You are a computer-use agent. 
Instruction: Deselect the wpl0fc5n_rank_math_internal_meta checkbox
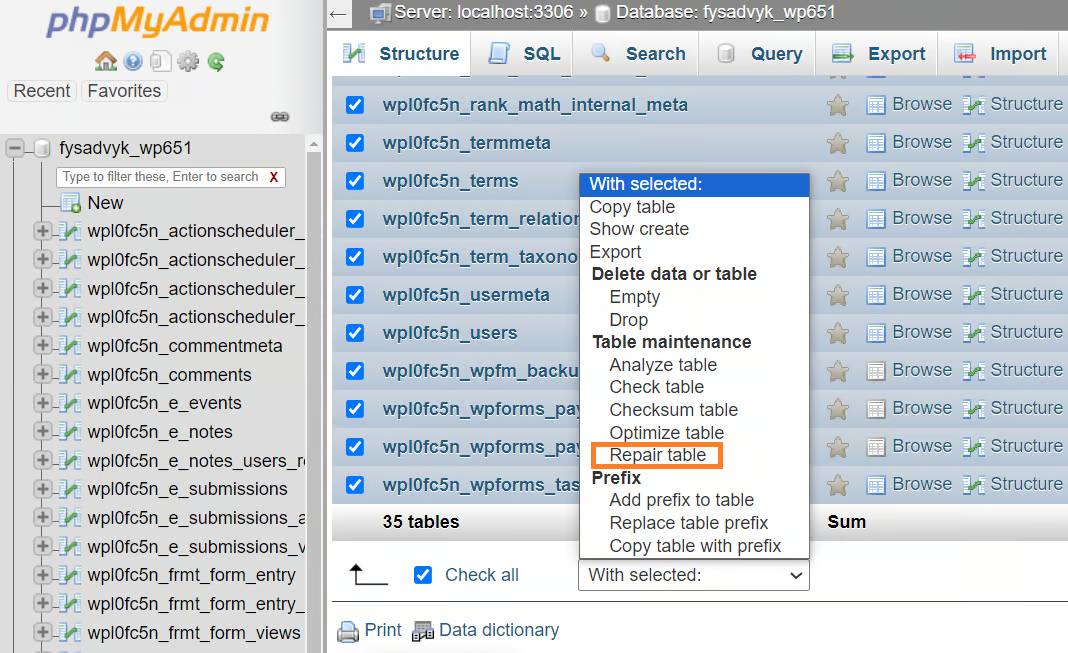click(x=355, y=105)
